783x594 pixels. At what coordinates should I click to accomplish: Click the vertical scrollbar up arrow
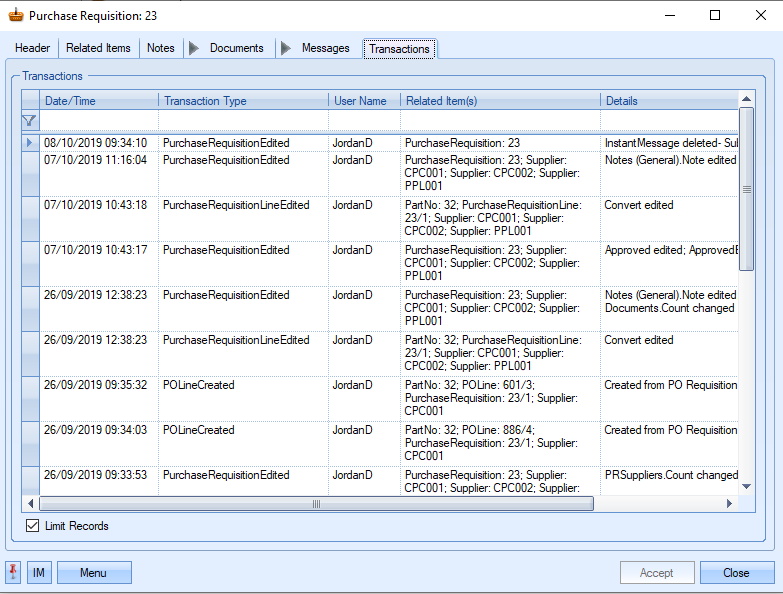(x=746, y=99)
